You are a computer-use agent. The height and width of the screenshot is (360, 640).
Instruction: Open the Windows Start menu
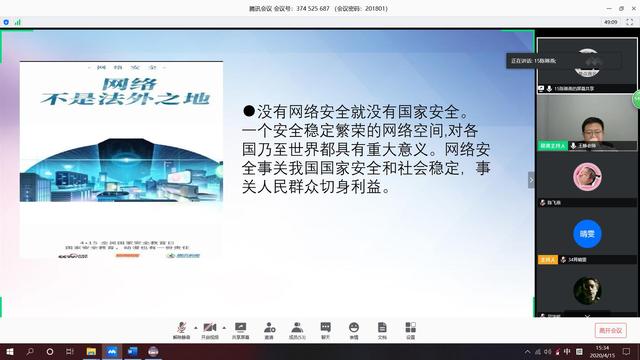point(10,351)
